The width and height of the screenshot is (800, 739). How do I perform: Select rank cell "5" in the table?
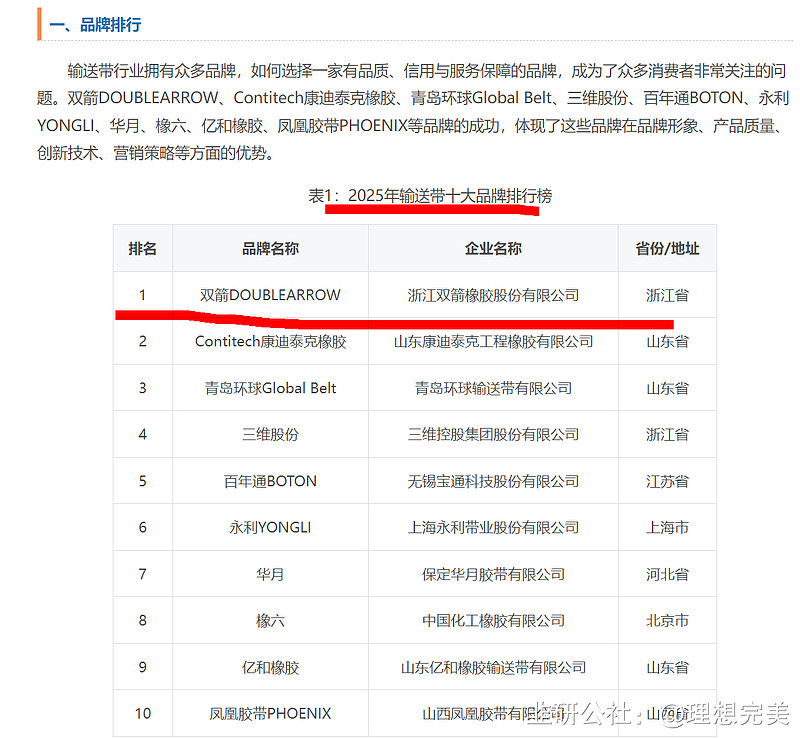[142, 481]
